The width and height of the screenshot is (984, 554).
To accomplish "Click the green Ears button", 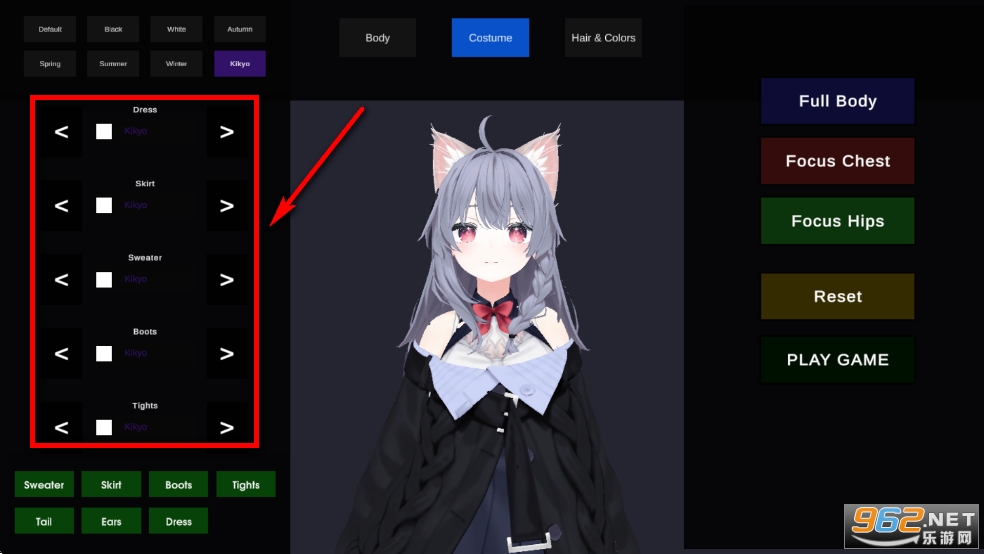I will (x=111, y=521).
